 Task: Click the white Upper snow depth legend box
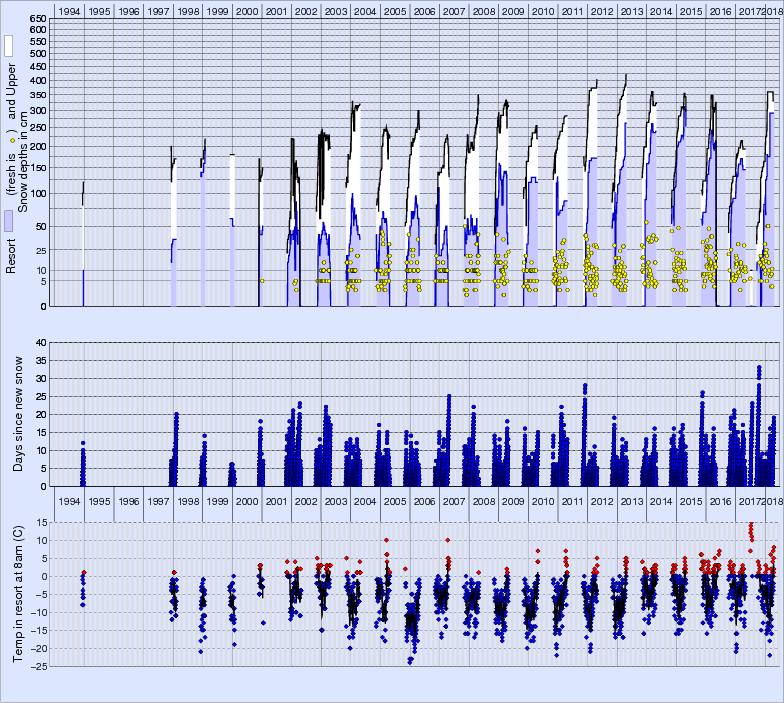[8, 46]
